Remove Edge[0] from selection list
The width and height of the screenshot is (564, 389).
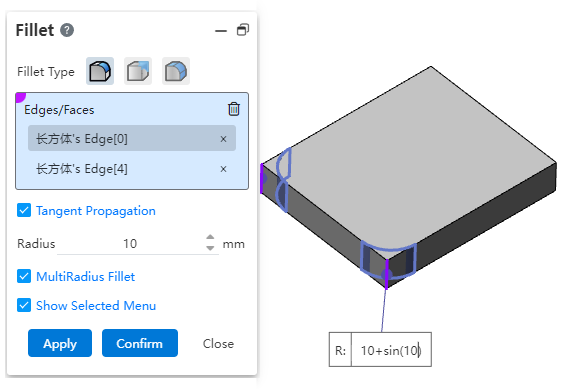[x=223, y=139]
